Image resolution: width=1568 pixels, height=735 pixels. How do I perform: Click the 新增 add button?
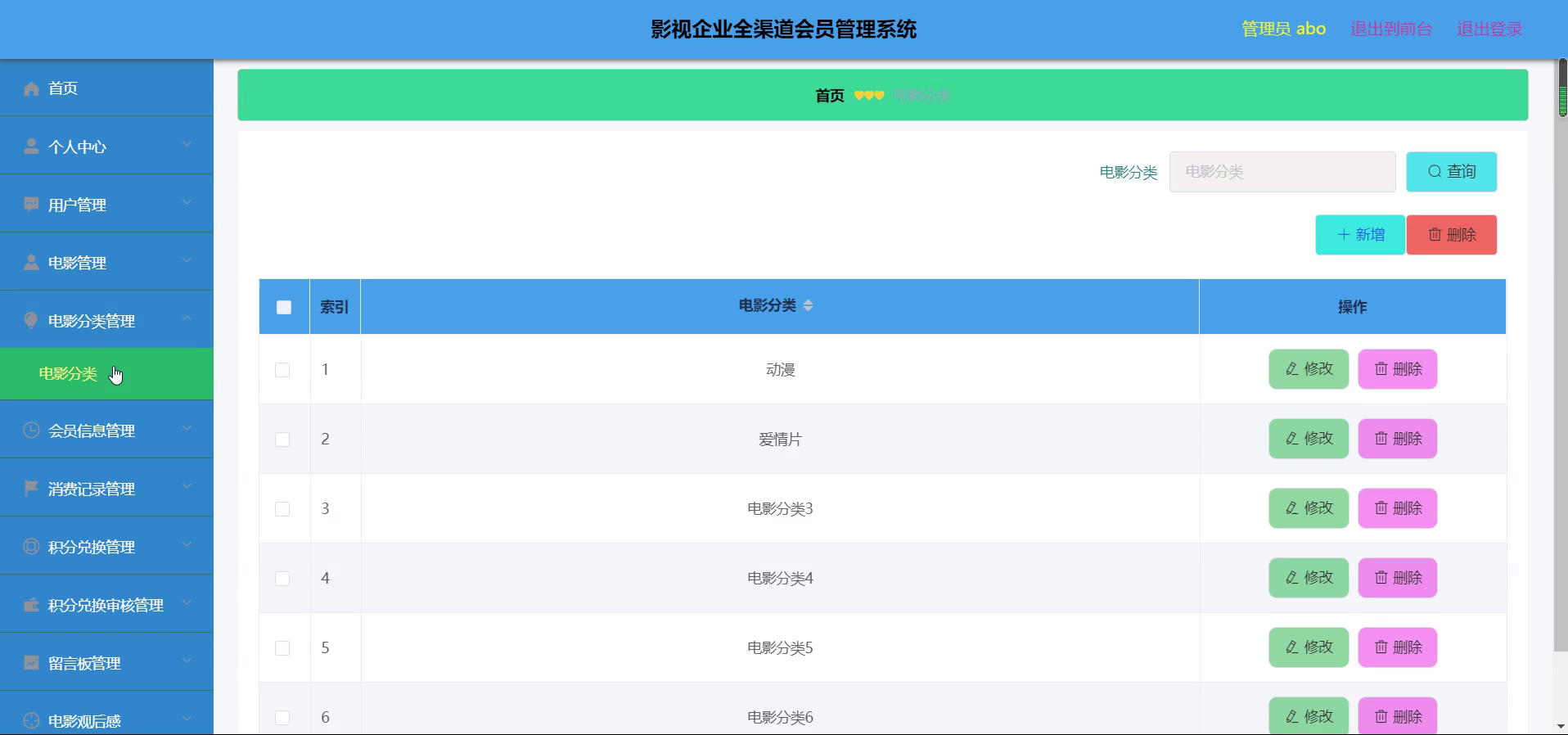click(x=1360, y=235)
